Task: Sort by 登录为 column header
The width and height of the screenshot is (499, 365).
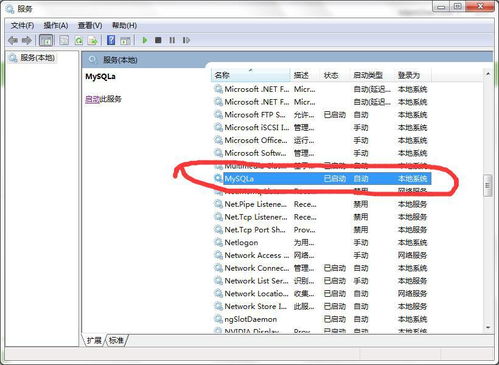Action: (x=413, y=75)
